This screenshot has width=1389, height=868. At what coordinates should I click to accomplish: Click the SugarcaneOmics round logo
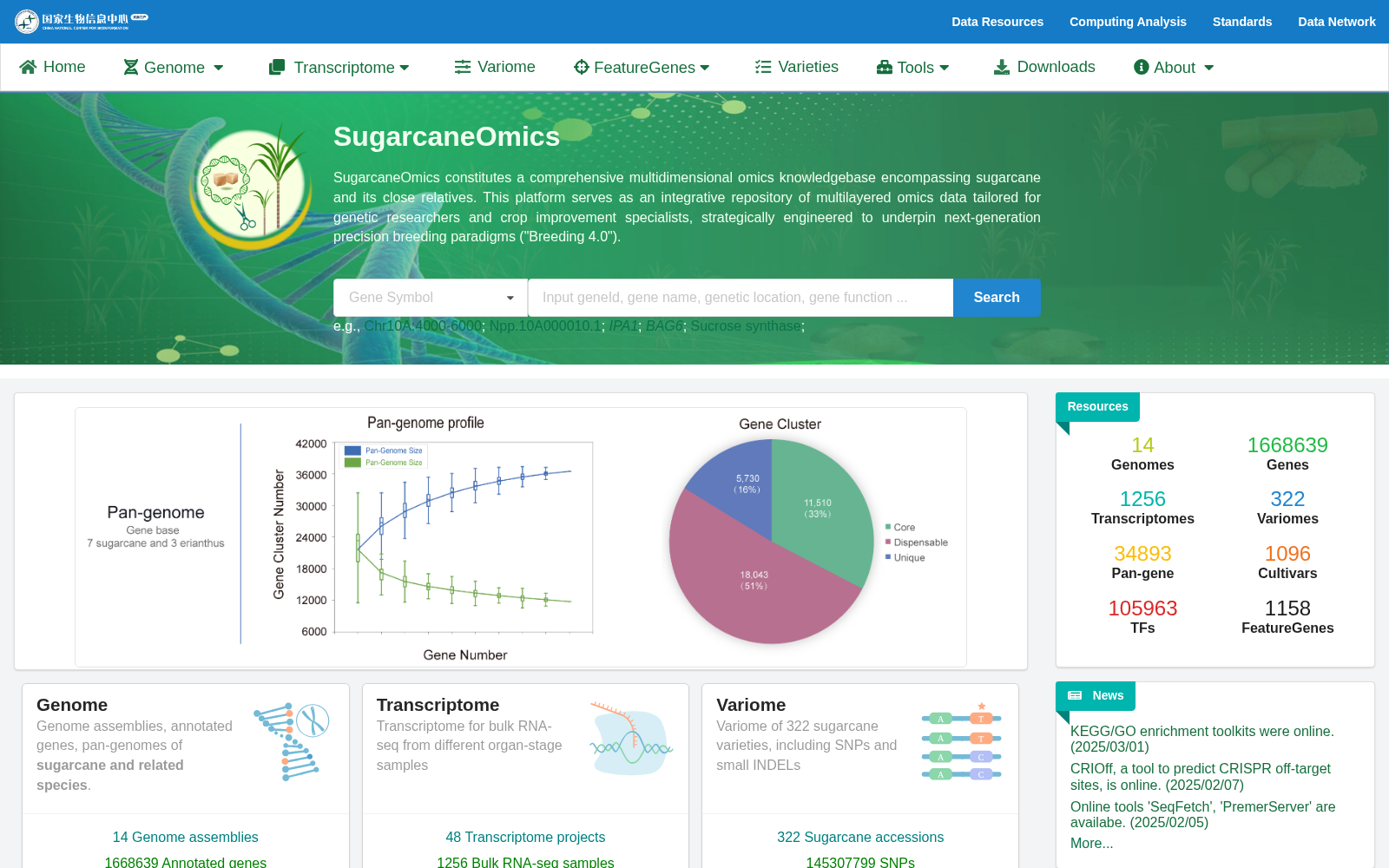252,187
